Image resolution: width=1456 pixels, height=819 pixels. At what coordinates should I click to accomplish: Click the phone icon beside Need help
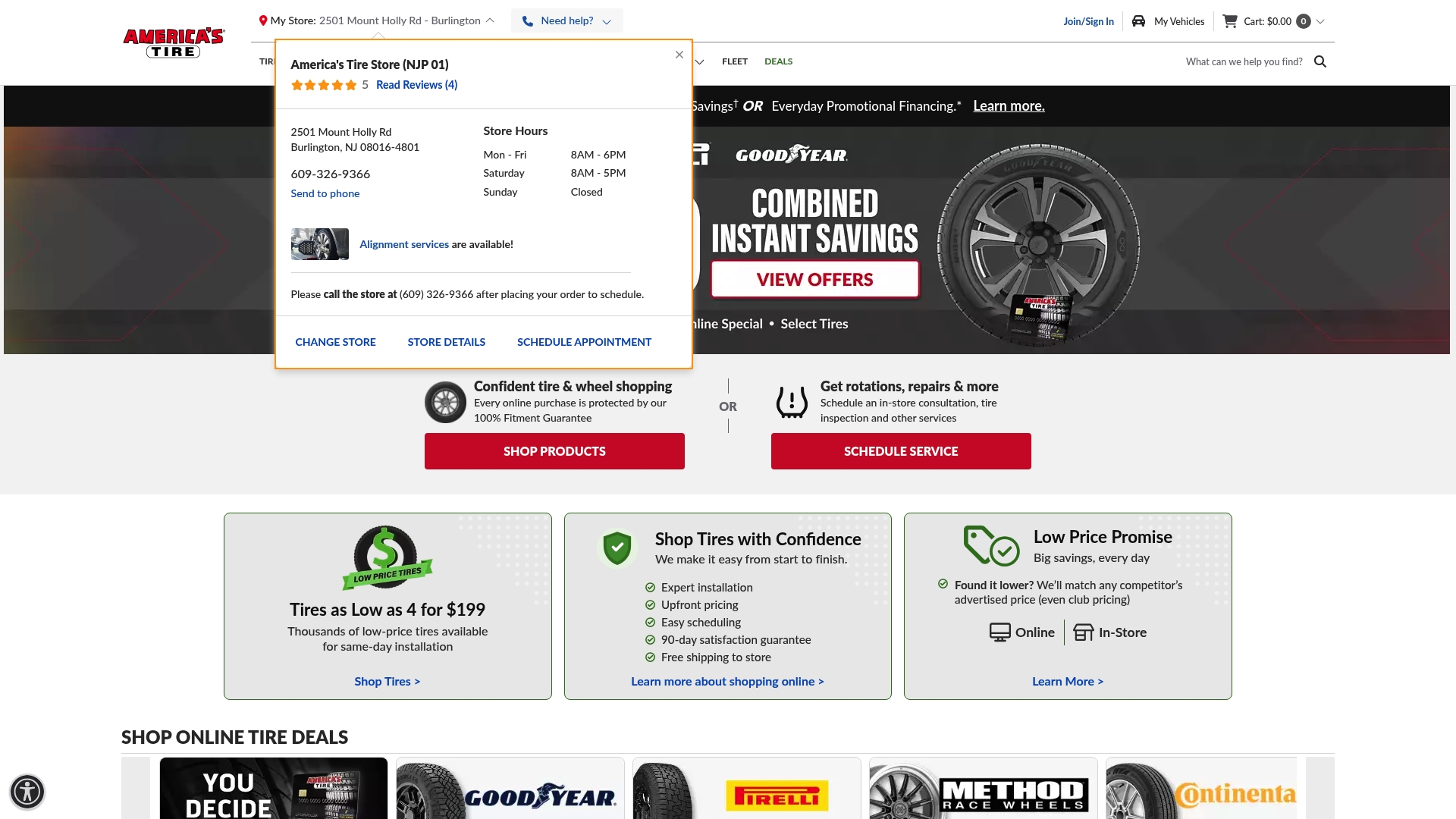(x=528, y=21)
